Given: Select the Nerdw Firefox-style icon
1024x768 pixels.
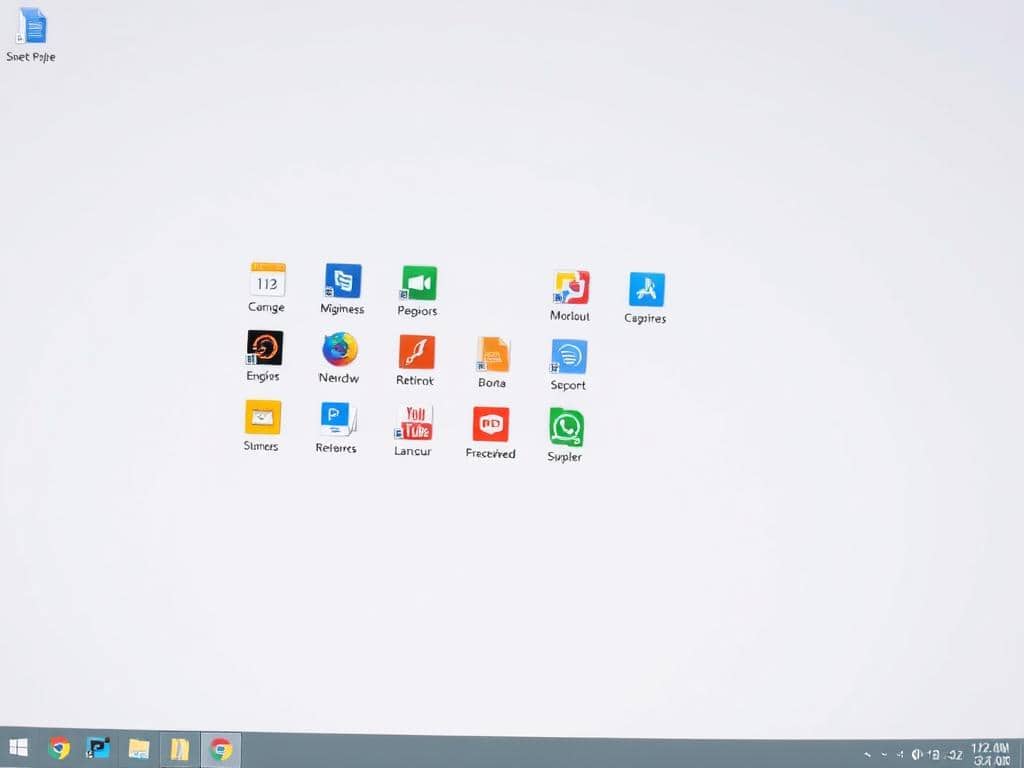Looking at the screenshot, I should click(x=340, y=349).
